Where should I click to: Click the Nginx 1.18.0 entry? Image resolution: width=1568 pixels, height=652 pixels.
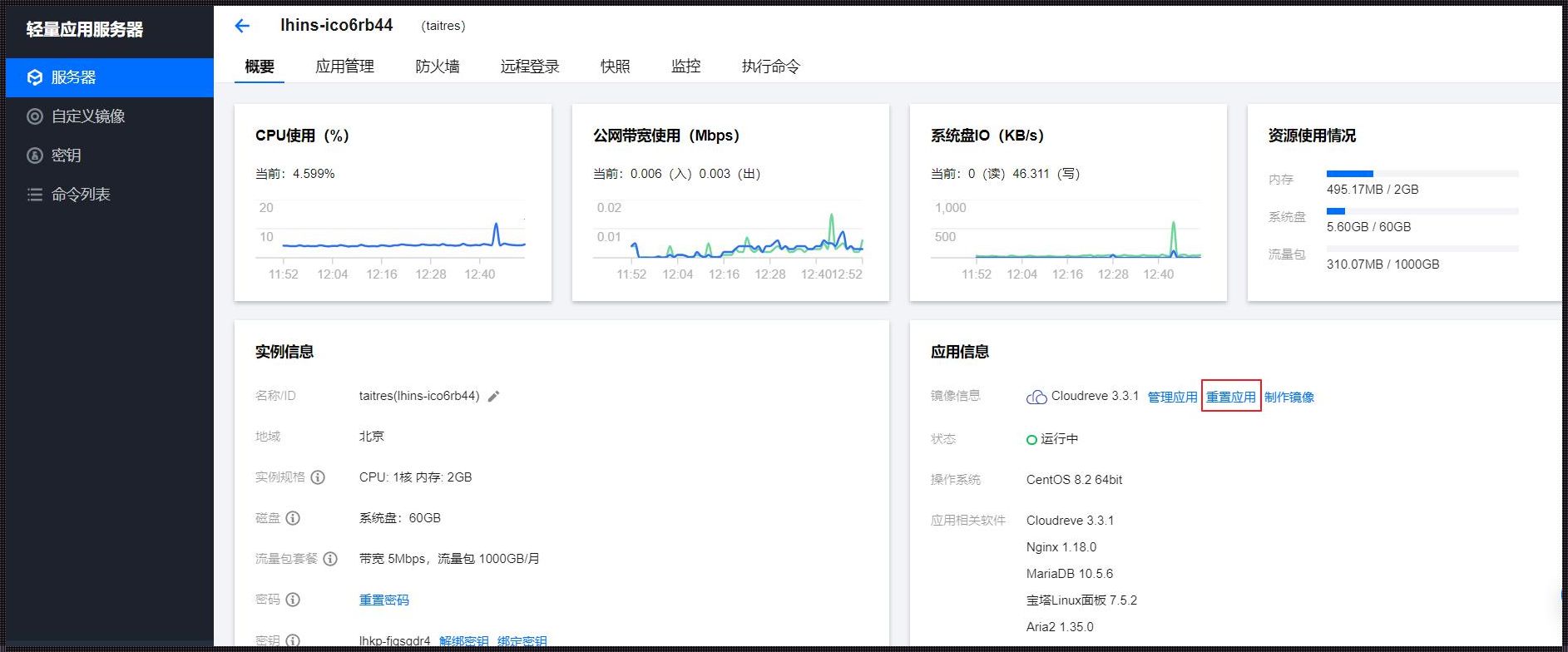pyautogui.click(x=1061, y=547)
